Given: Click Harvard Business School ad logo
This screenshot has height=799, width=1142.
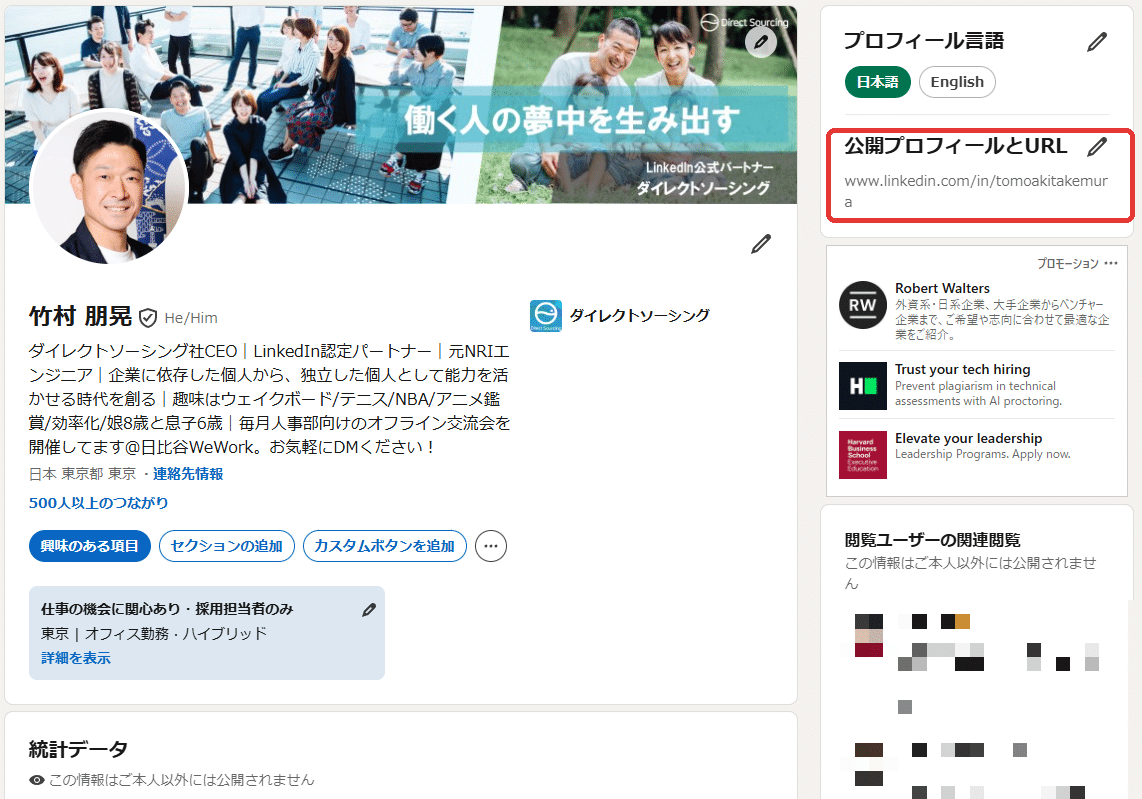Looking at the screenshot, I should point(862,454).
